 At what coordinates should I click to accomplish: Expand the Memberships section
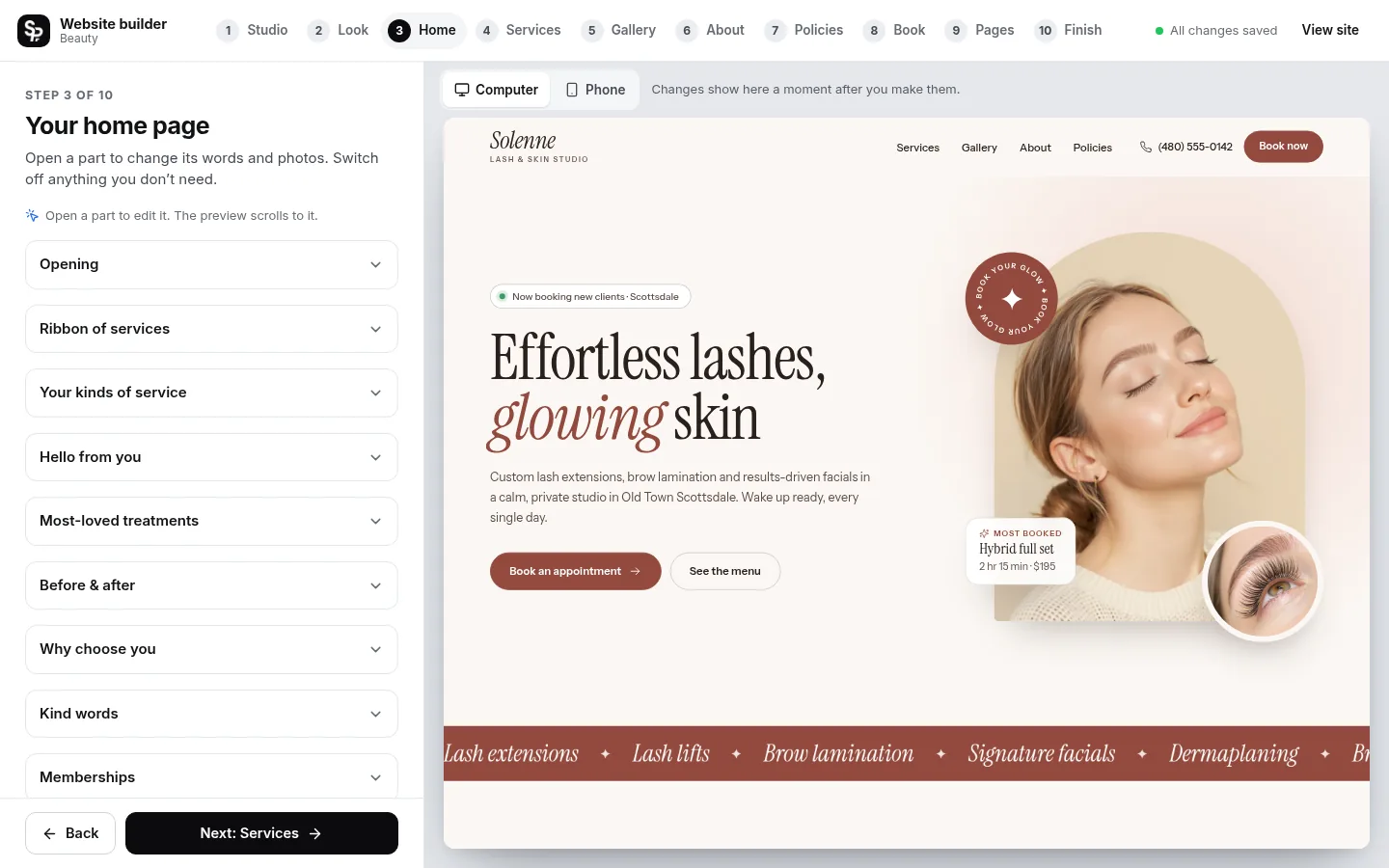tap(211, 776)
